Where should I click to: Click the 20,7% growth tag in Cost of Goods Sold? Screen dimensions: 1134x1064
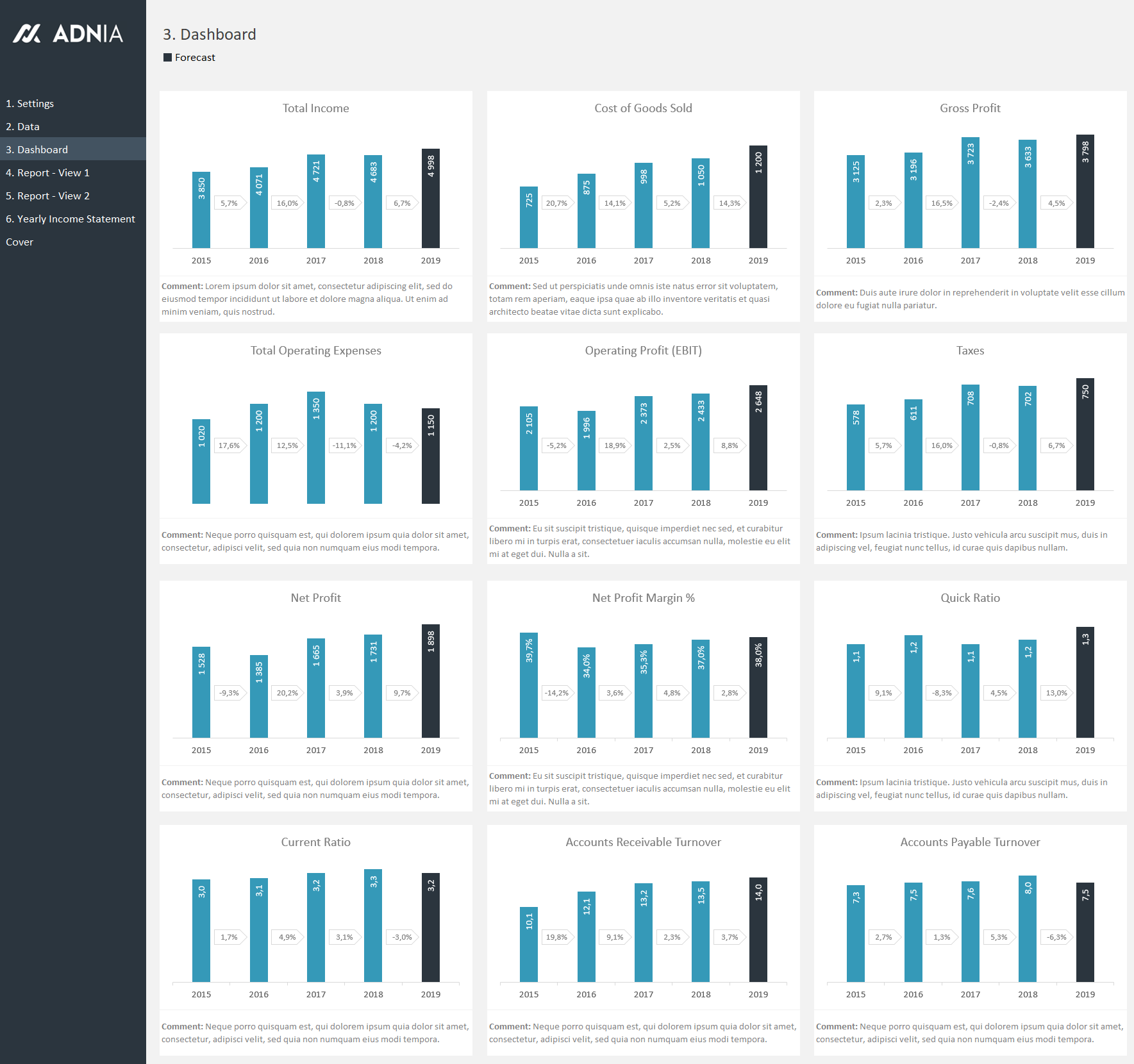click(556, 203)
